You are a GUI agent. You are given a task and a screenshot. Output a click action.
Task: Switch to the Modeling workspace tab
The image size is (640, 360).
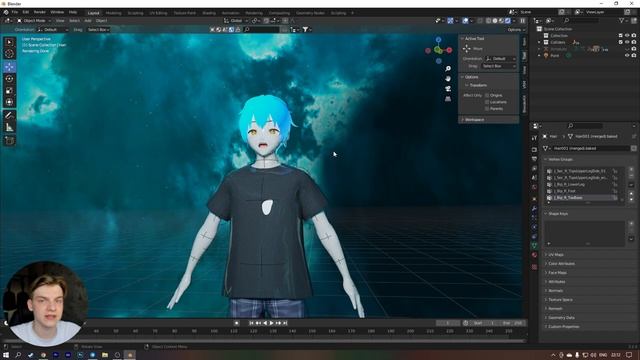[x=113, y=13]
